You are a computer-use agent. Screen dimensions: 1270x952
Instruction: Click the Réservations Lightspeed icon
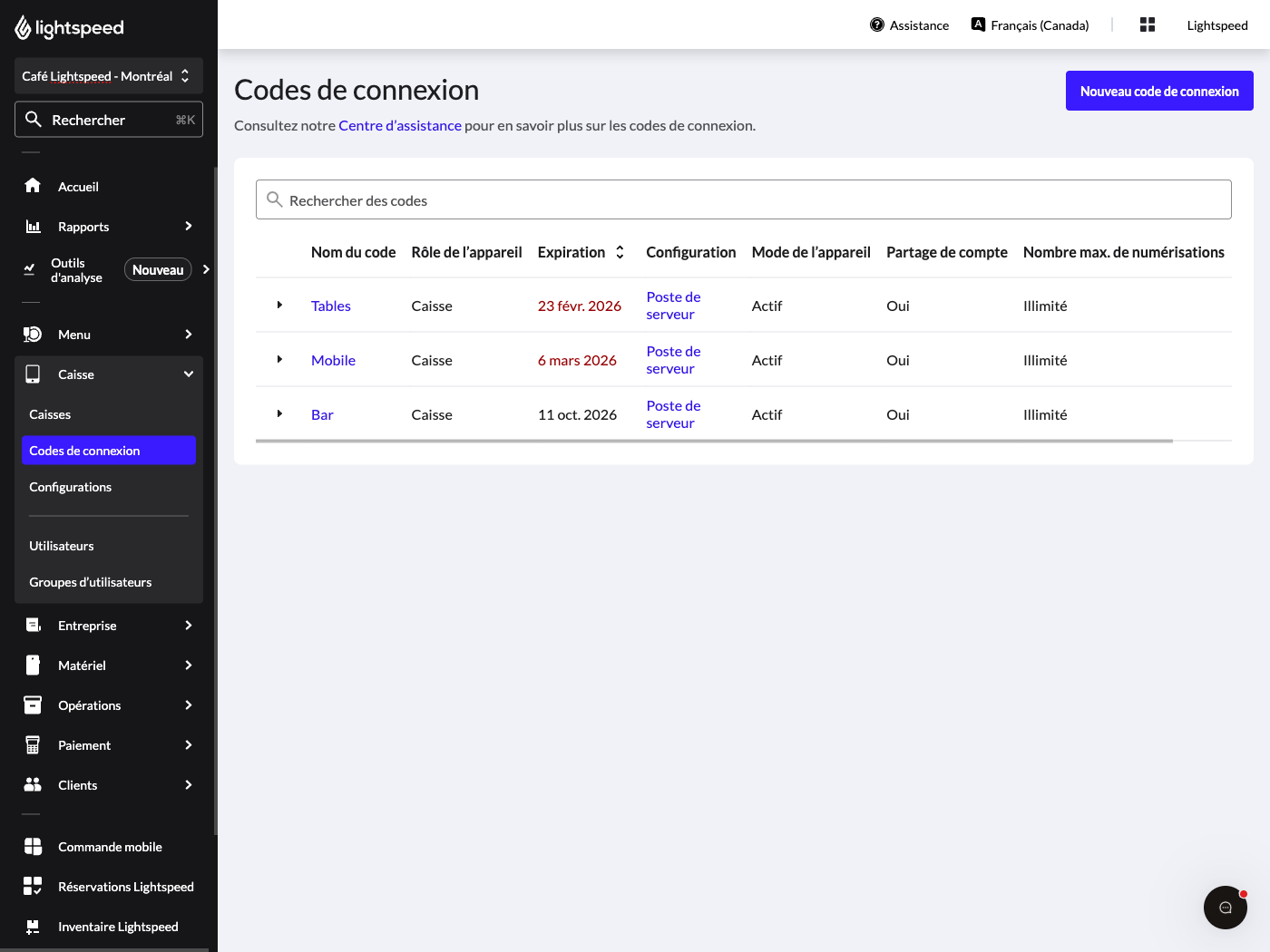(33, 887)
